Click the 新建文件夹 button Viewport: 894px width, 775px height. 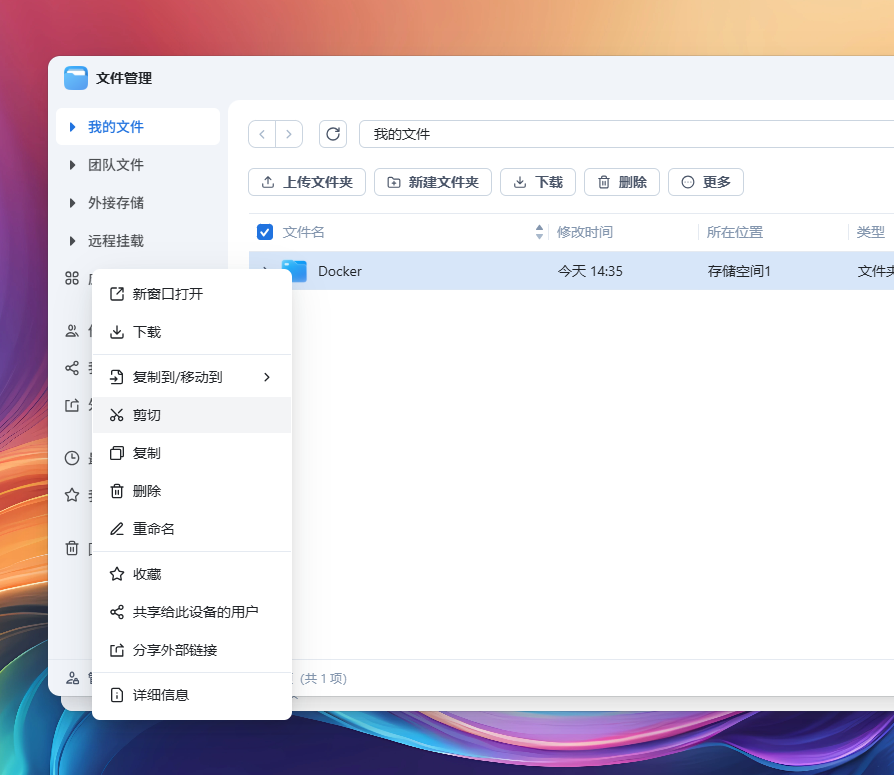coord(433,182)
